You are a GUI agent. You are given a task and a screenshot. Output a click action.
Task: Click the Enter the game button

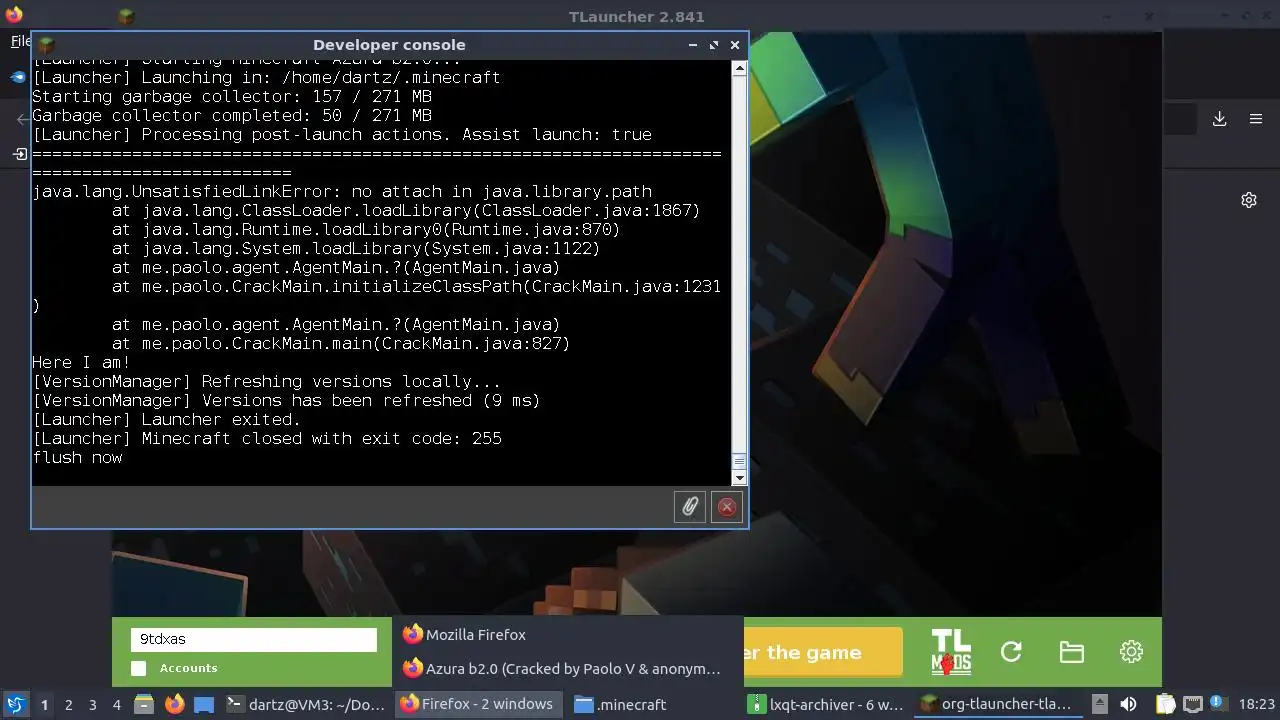click(823, 652)
